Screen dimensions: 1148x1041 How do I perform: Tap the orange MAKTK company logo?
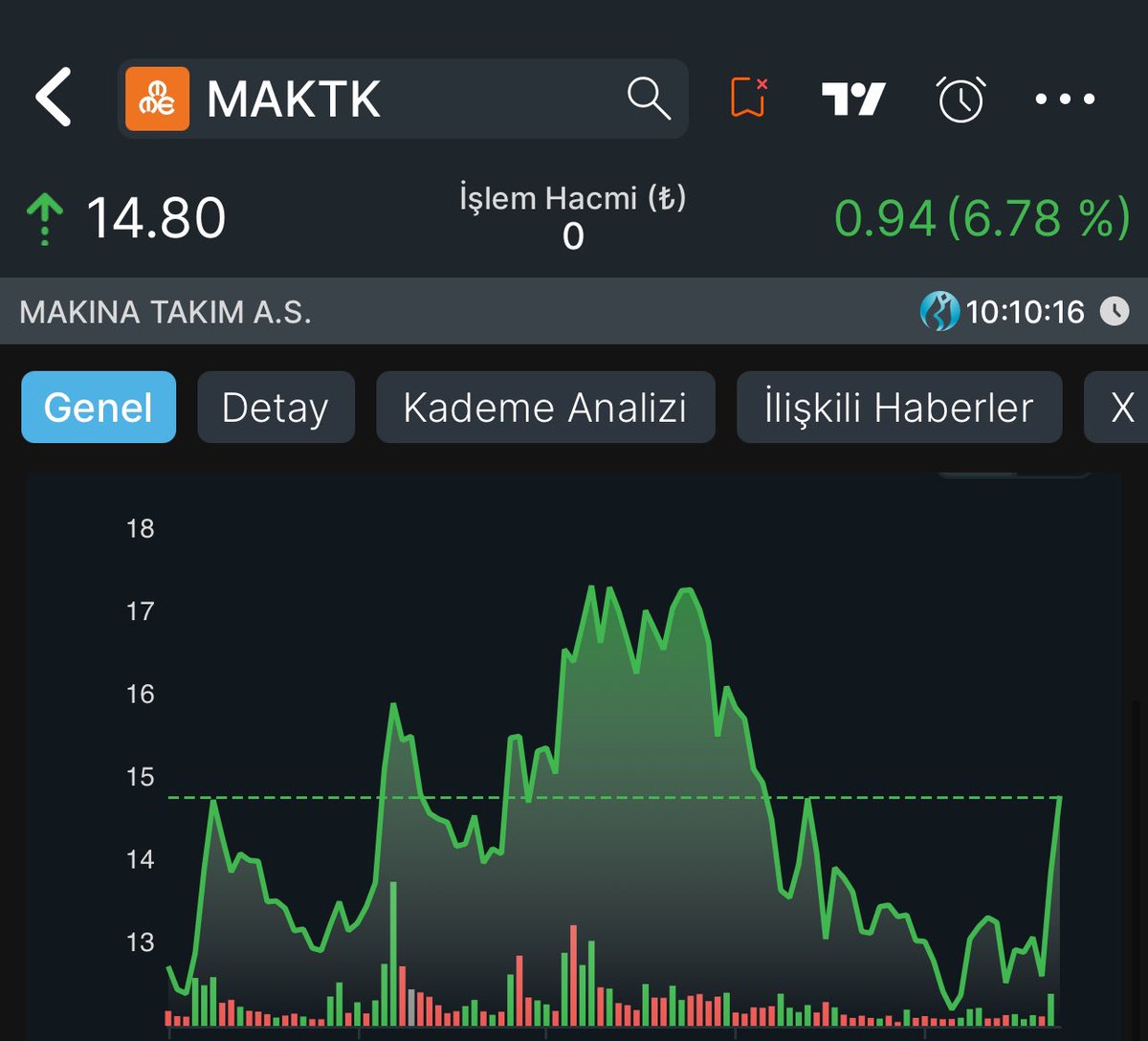coord(159,98)
